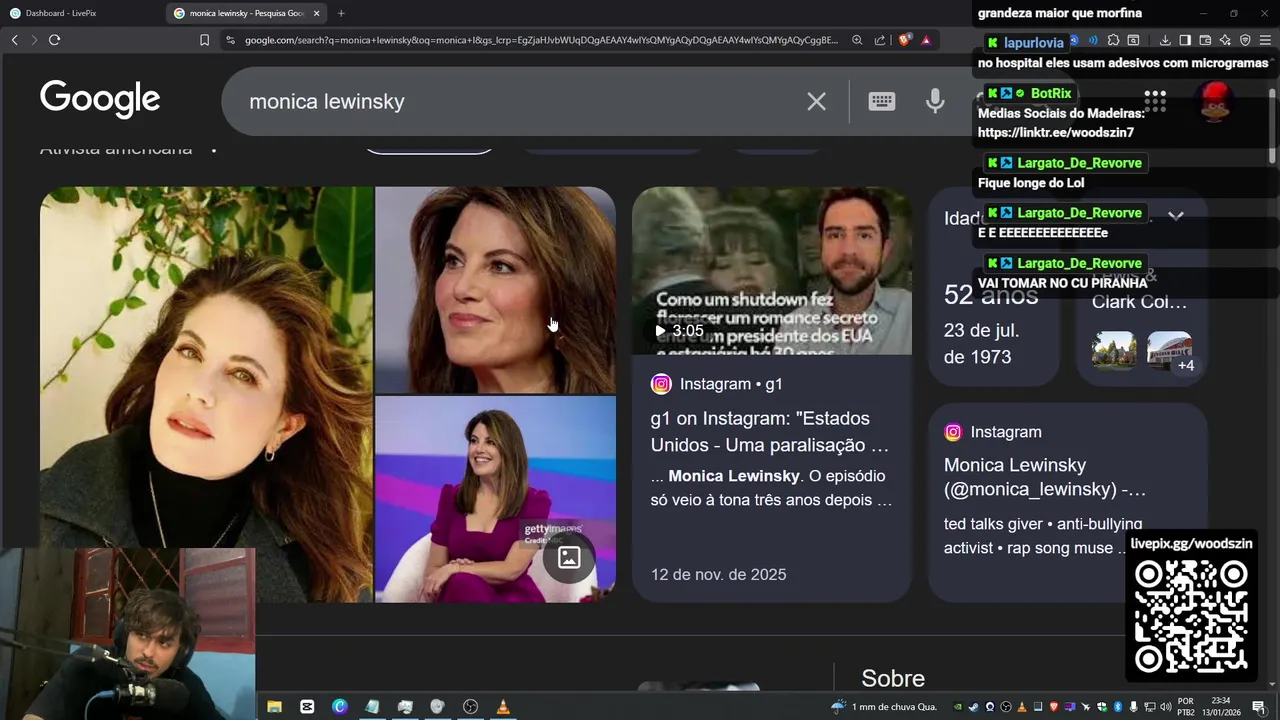Open the linktr.ee/woodszin7 chat link
The width and height of the screenshot is (1280, 720).
tap(1056, 132)
